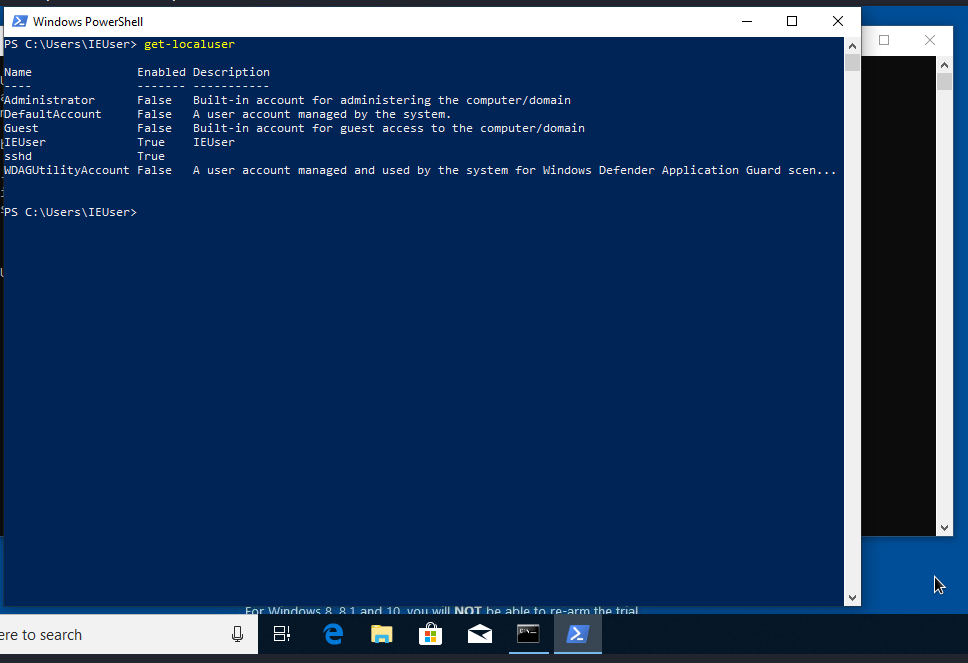Open the Mail app on the taskbar
Viewport: 968px width, 663px height.
click(480, 634)
